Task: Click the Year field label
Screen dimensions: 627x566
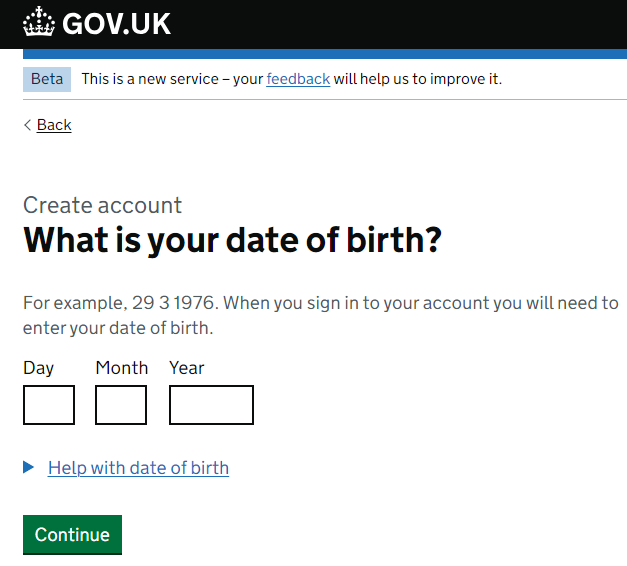Action: coord(186,368)
